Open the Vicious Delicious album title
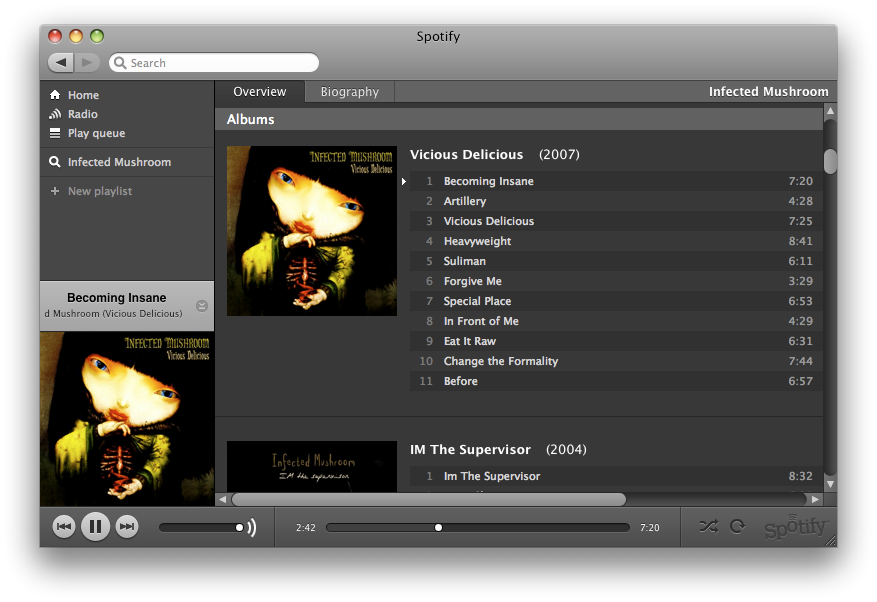Screen dimensions: 877x602 (x=466, y=154)
